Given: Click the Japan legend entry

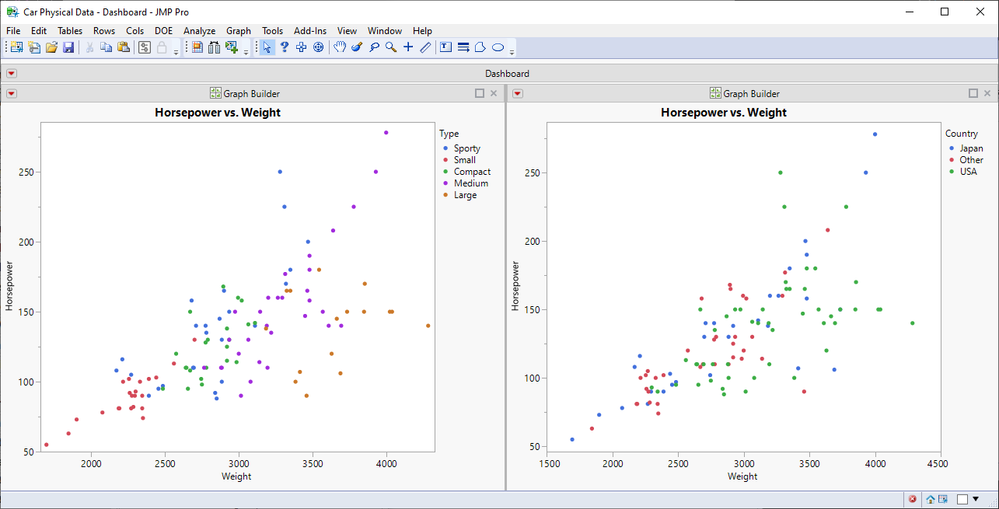Looking at the screenshot, I should coord(970,148).
